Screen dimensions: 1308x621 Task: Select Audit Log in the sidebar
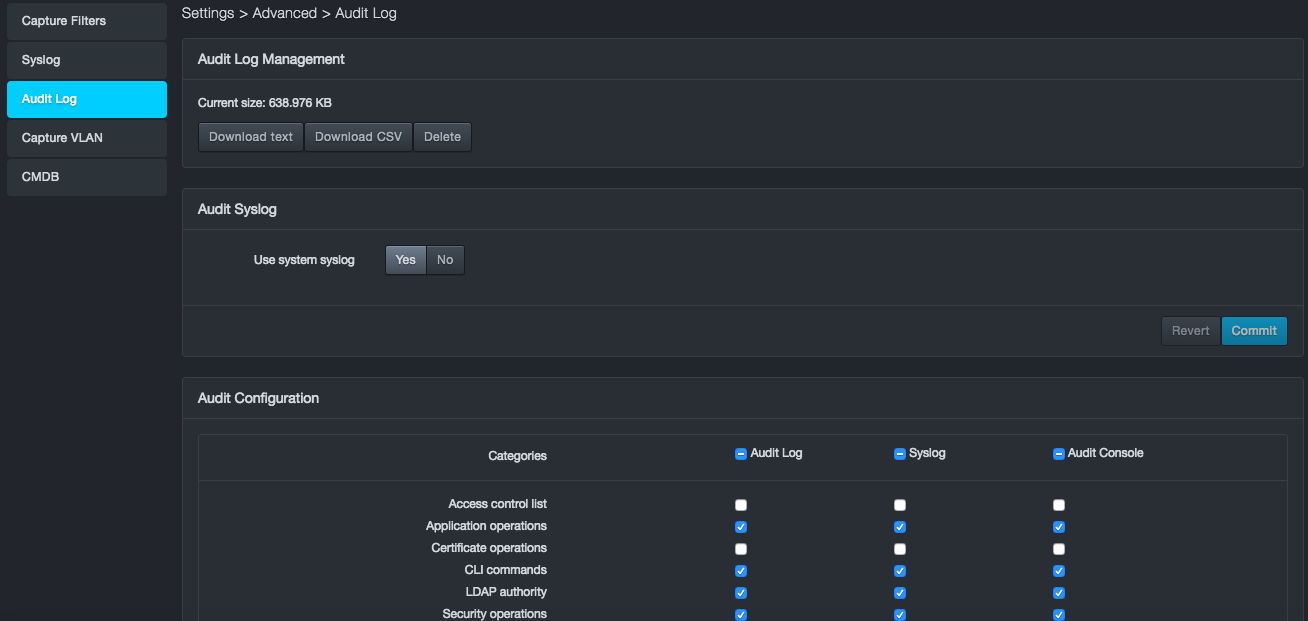[86, 99]
